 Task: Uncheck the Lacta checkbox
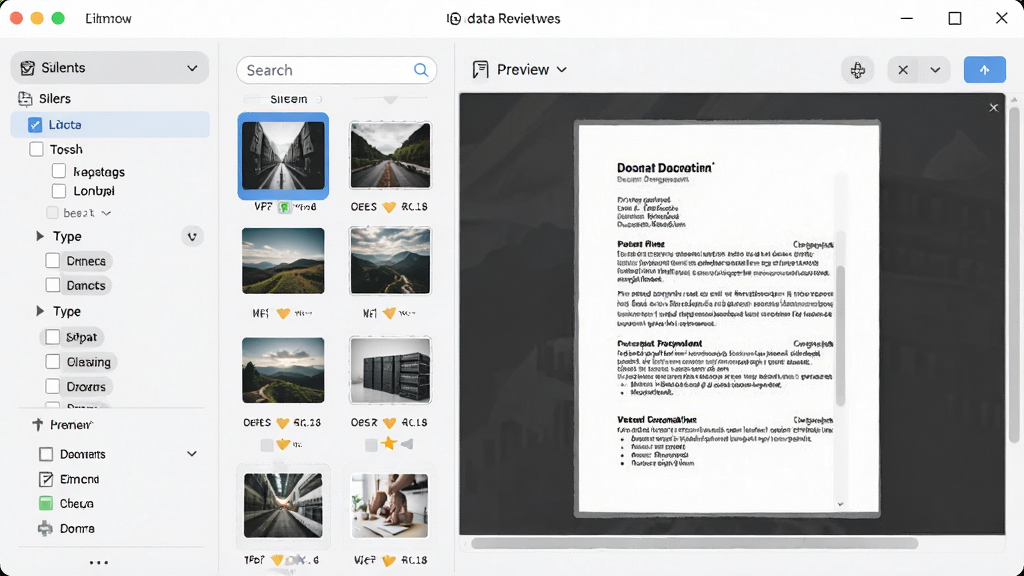(35, 125)
